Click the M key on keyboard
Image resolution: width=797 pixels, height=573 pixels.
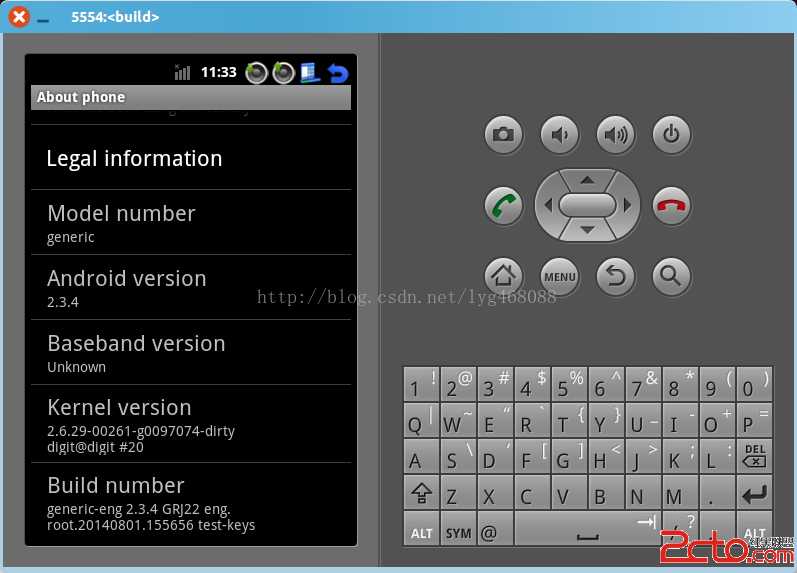click(x=680, y=493)
